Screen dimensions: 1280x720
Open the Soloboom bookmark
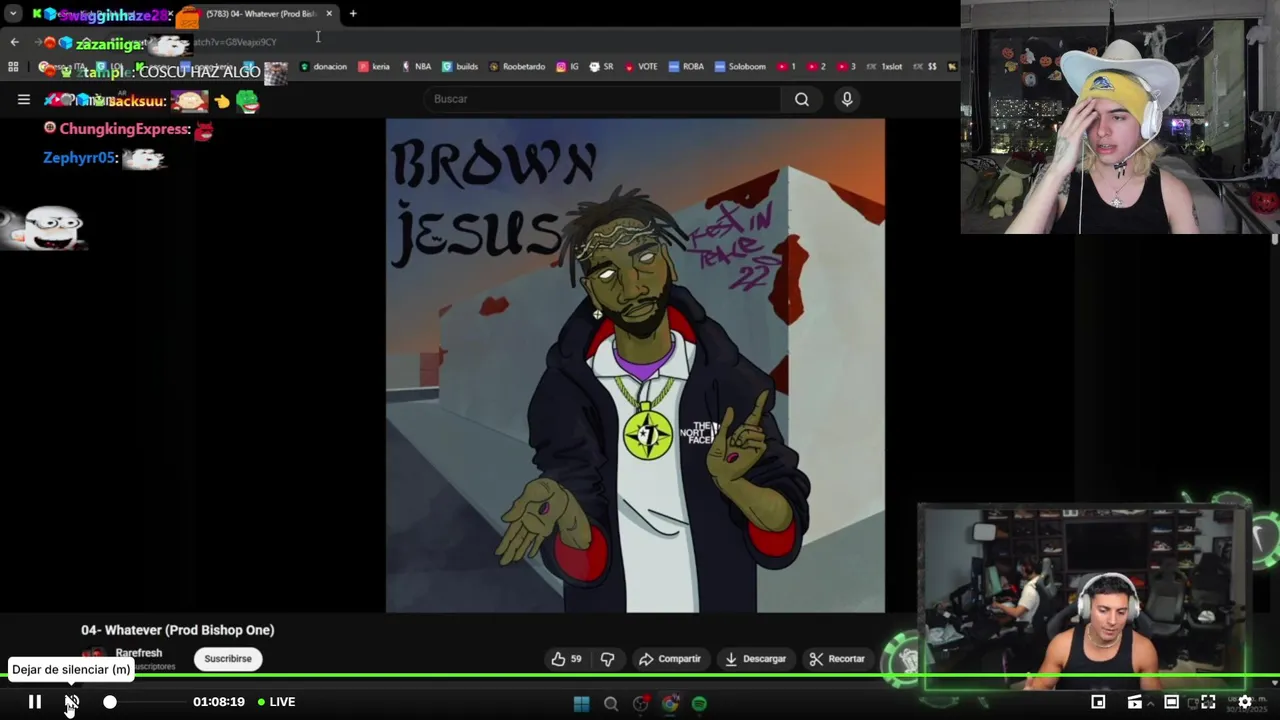[740, 67]
